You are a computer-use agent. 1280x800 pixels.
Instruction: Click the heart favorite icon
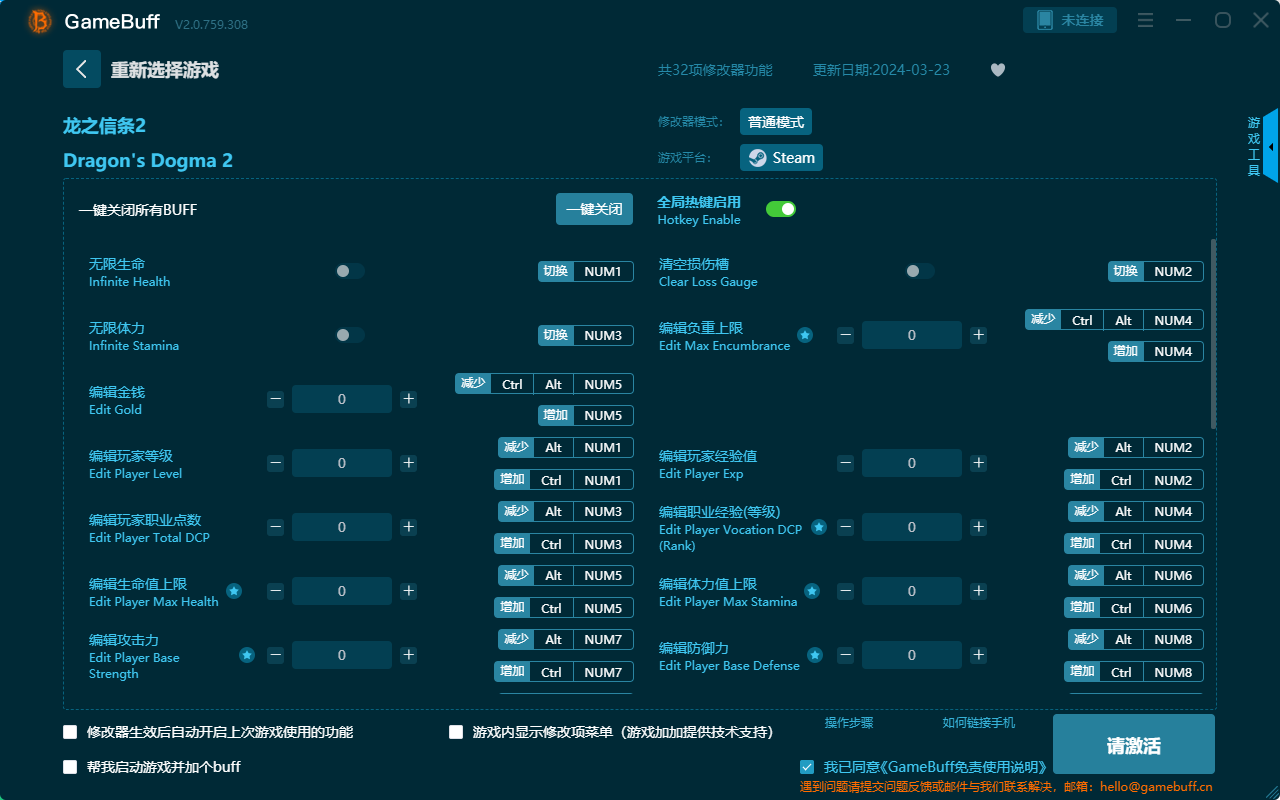998,70
